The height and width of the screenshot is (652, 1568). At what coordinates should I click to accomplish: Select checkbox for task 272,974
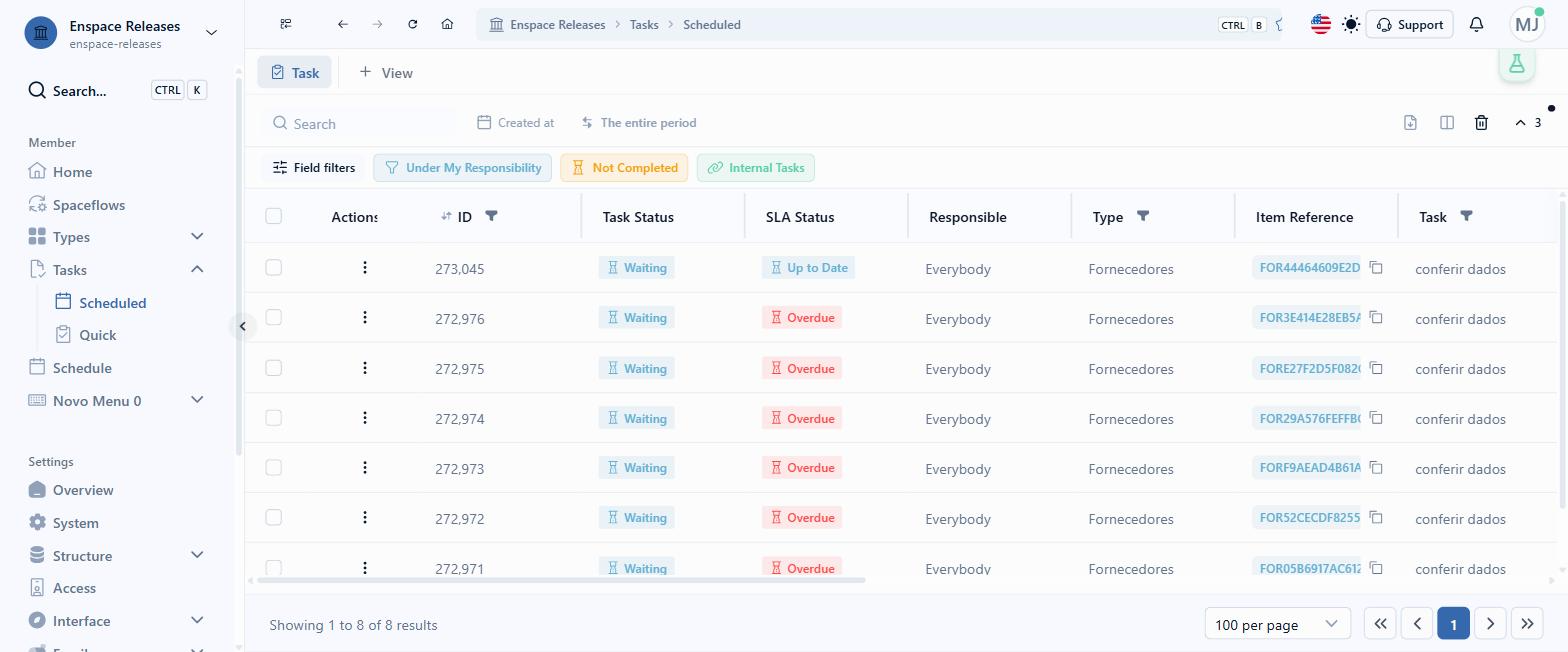pyautogui.click(x=274, y=417)
